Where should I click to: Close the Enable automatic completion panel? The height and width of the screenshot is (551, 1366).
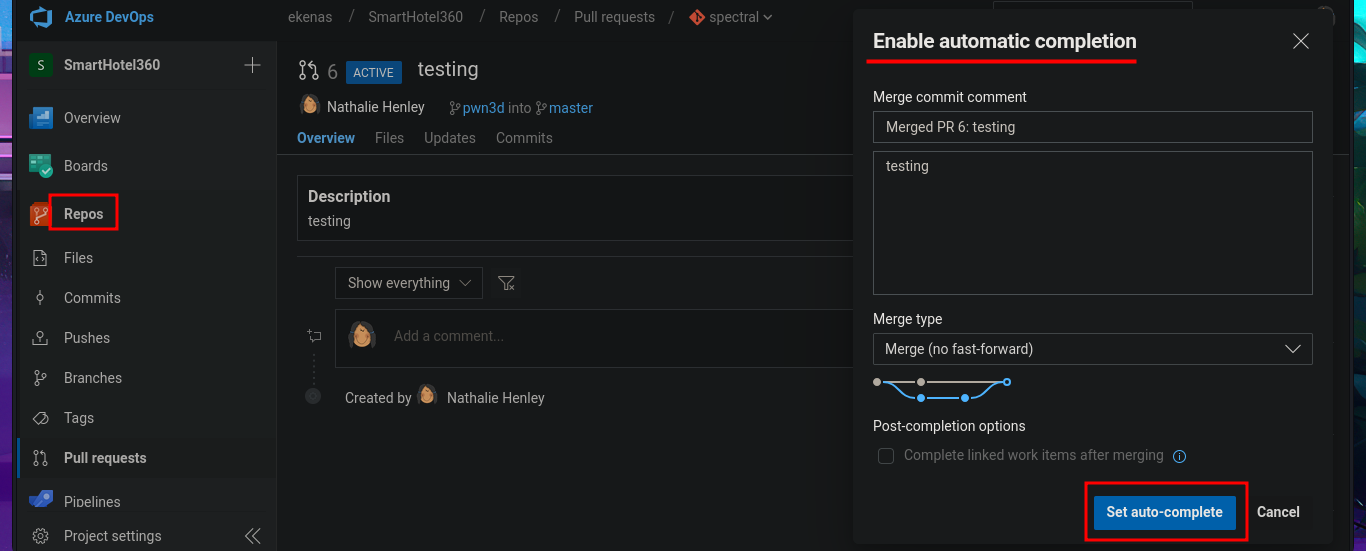coord(1300,41)
